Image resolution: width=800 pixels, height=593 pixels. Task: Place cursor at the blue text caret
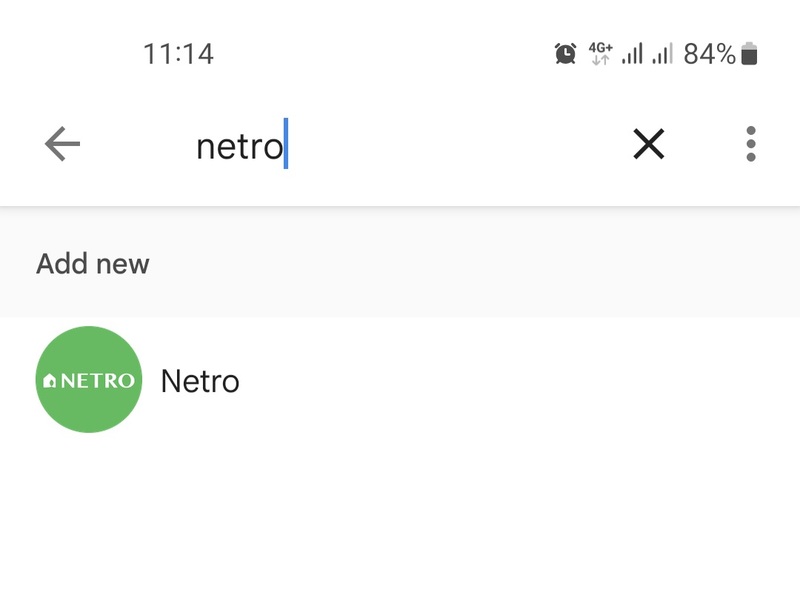point(286,143)
